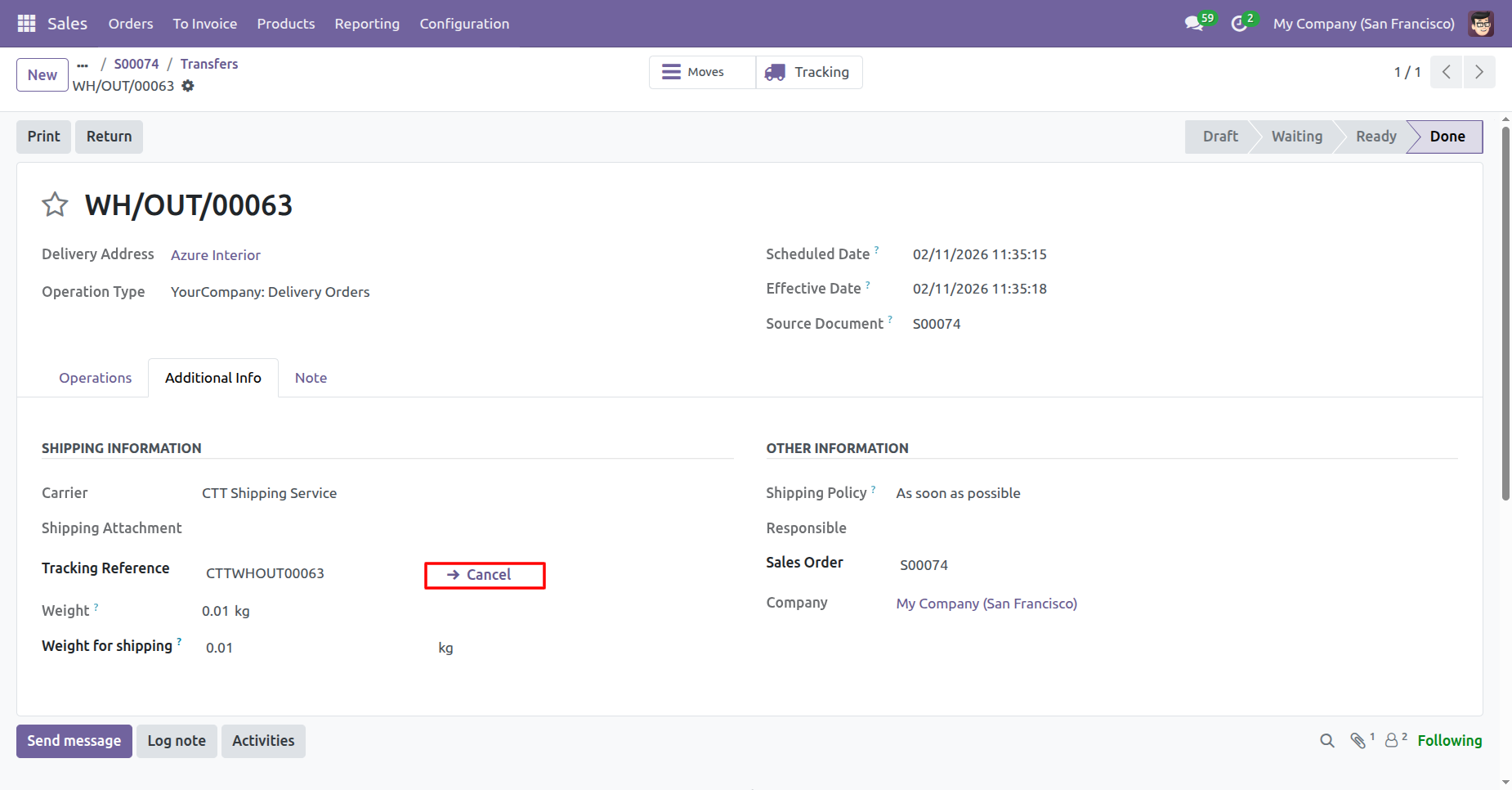Switch to the Operations tab
The width and height of the screenshot is (1512, 790).
[x=95, y=378]
